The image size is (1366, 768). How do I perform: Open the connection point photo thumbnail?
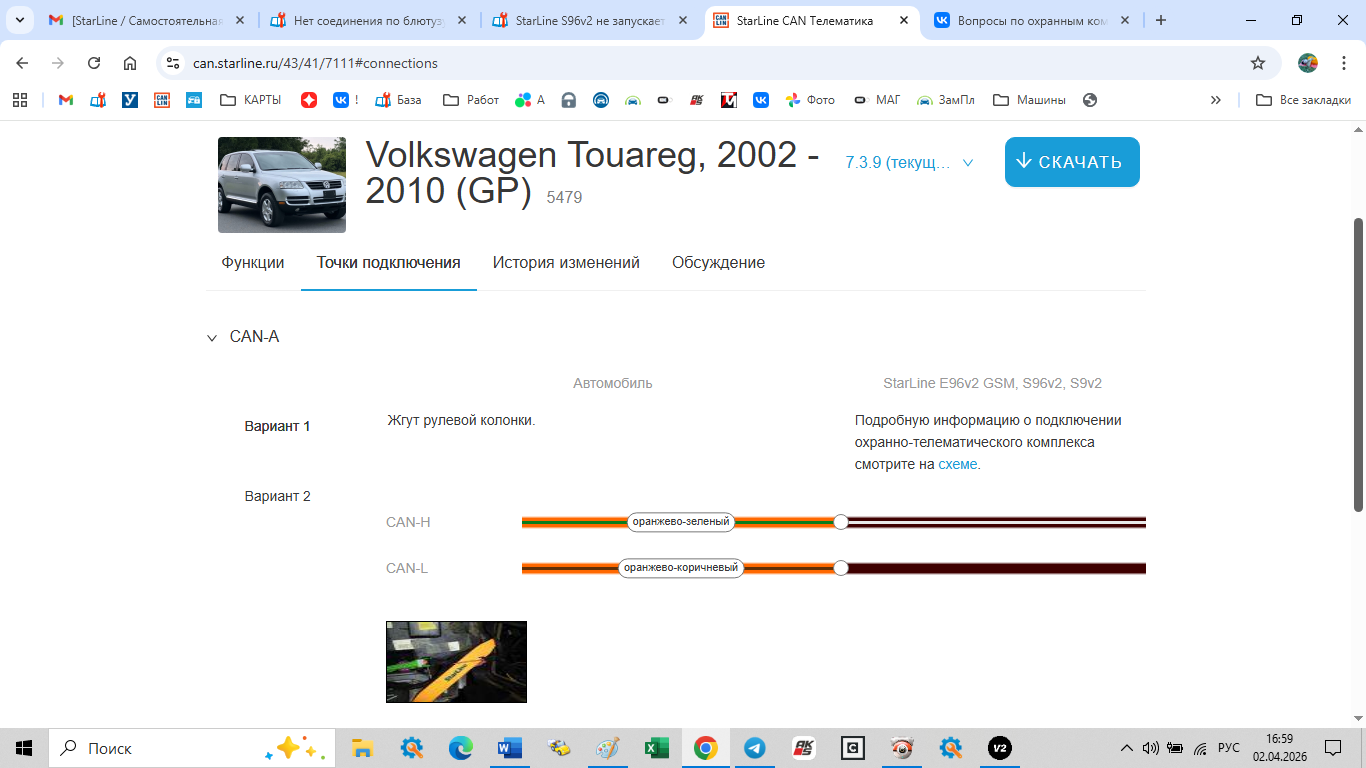(x=456, y=662)
